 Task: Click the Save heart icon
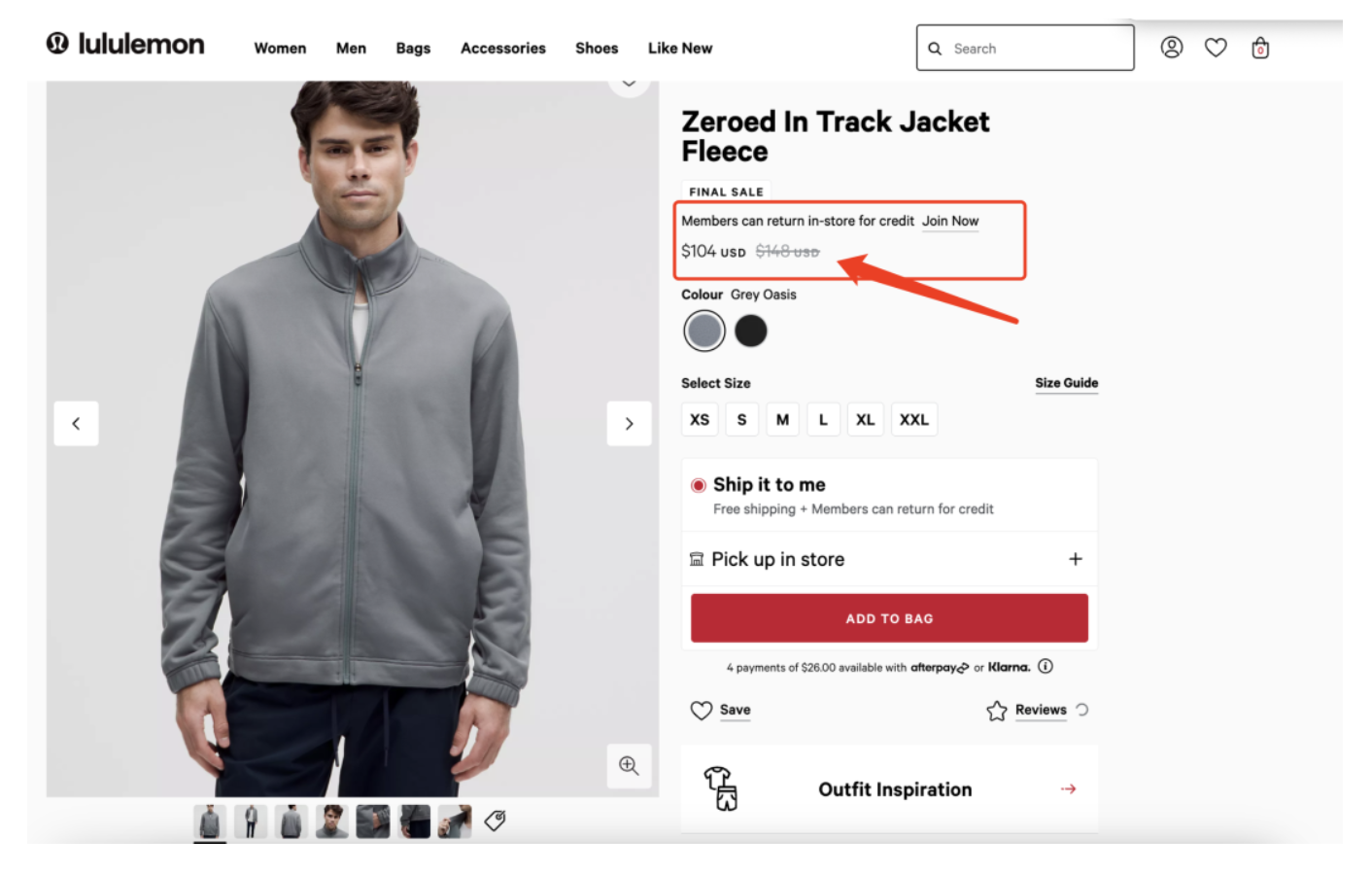point(702,711)
